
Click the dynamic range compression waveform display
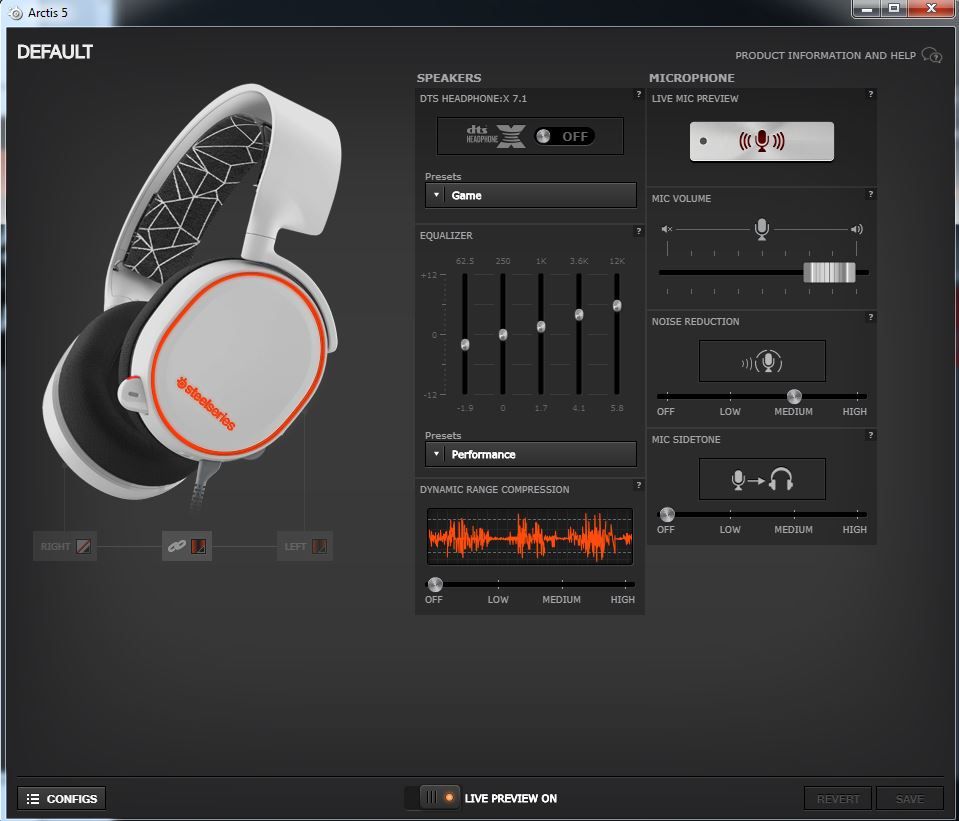pyautogui.click(x=530, y=537)
